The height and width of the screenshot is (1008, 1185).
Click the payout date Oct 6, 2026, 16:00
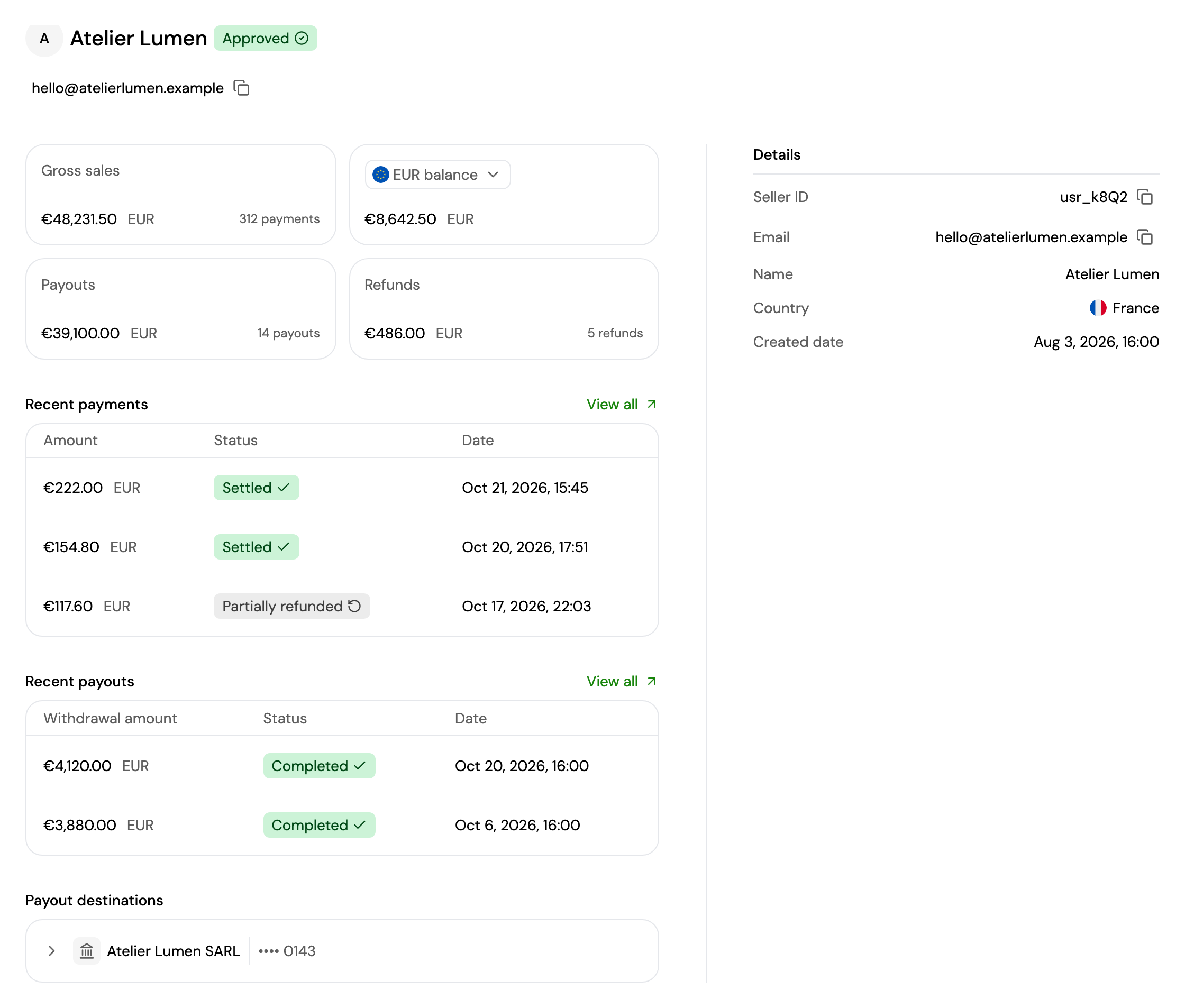tap(517, 825)
